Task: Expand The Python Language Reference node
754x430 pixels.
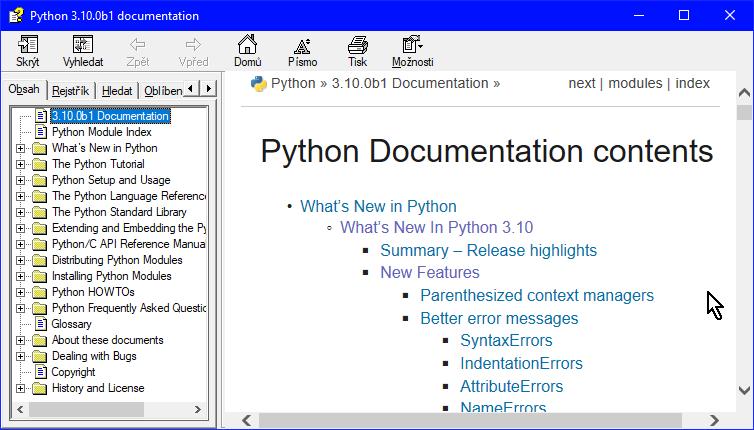Action: [x=20, y=196]
